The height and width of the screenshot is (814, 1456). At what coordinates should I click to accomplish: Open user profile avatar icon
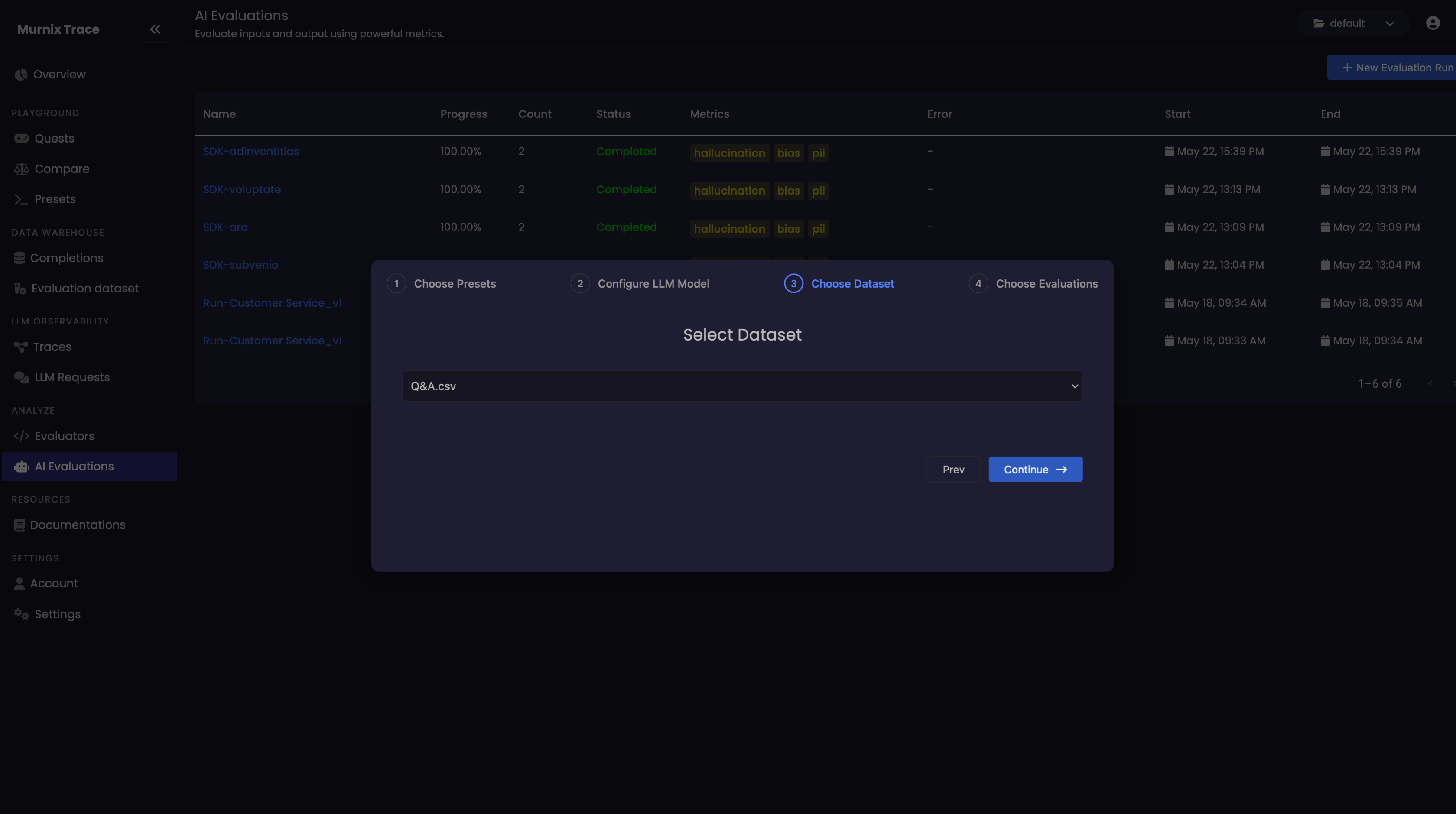(1432, 23)
